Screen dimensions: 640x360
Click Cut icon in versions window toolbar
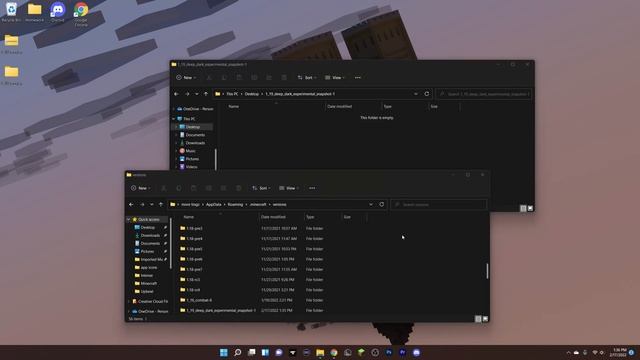tap(163, 188)
